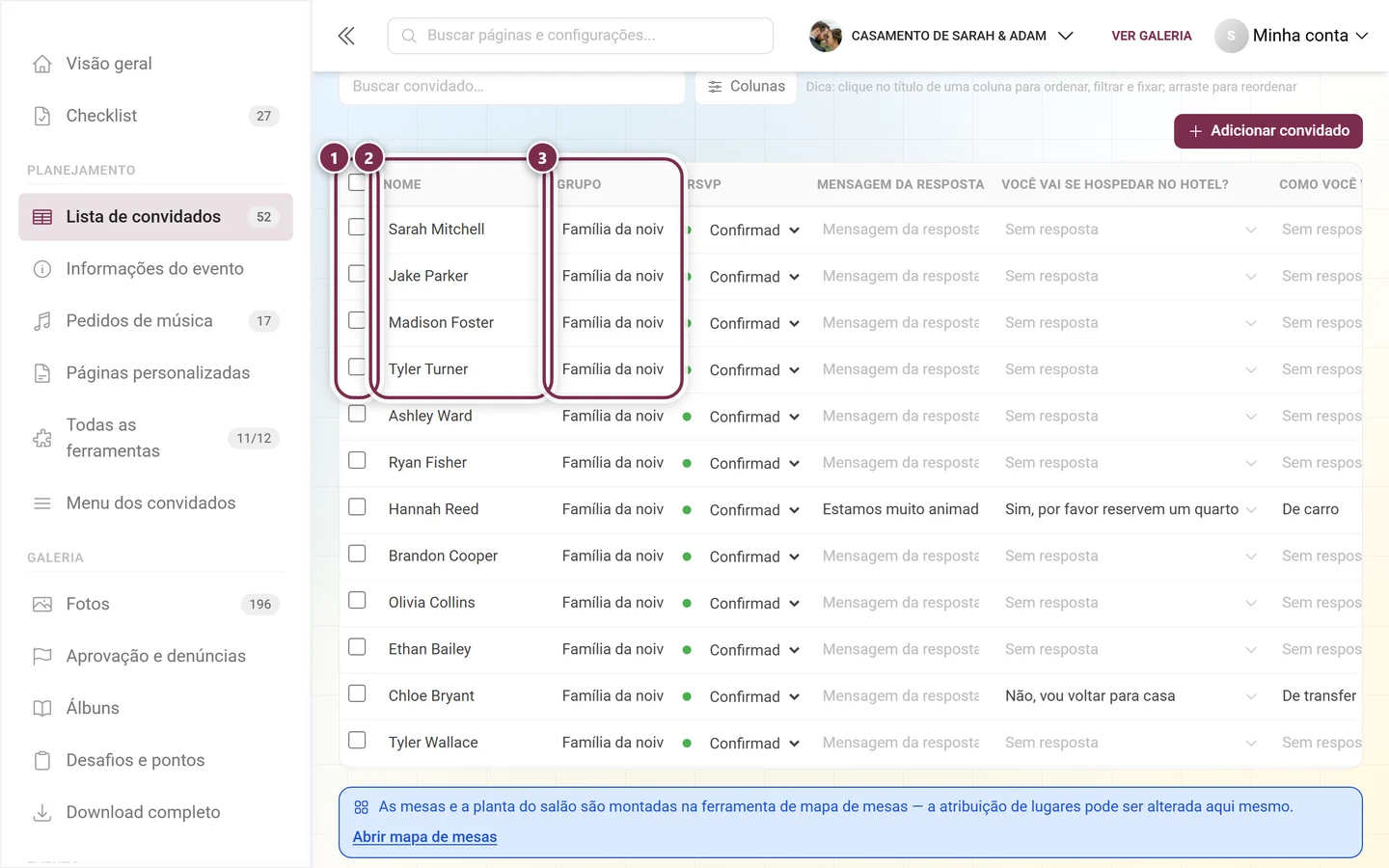Image resolution: width=1389 pixels, height=868 pixels.
Task: Change Ethan Bailey's Confirmed RSVP dropdown
Action: 754,650
